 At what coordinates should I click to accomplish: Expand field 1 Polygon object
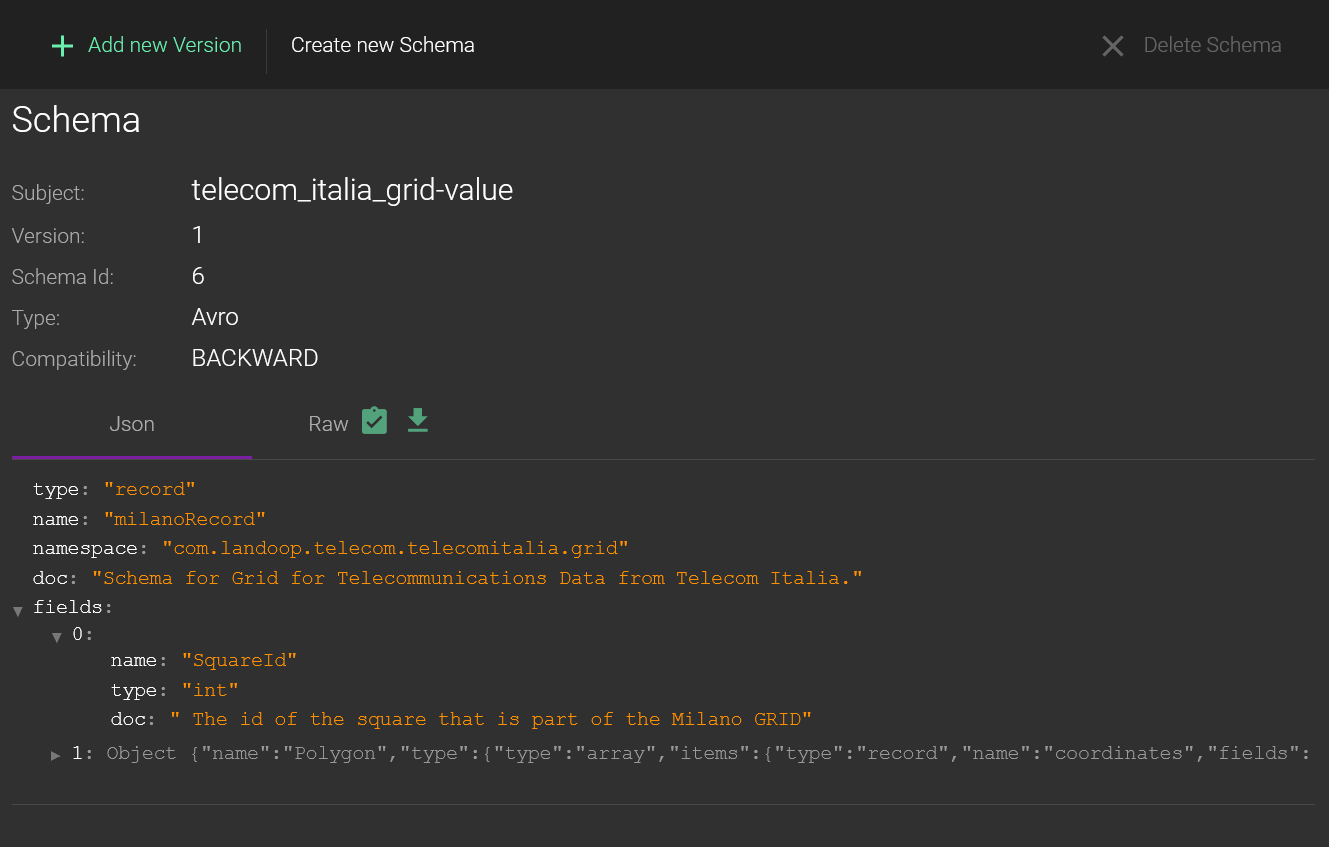point(56,755)
